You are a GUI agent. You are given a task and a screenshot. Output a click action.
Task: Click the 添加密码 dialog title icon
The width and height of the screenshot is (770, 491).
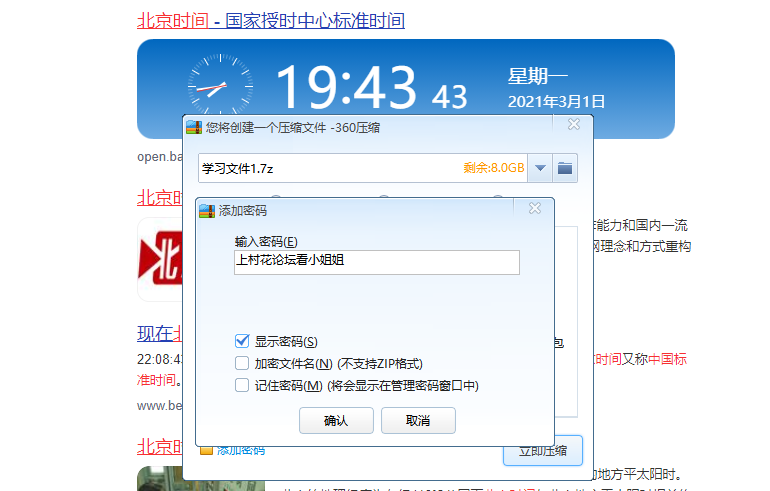[206, 211]
